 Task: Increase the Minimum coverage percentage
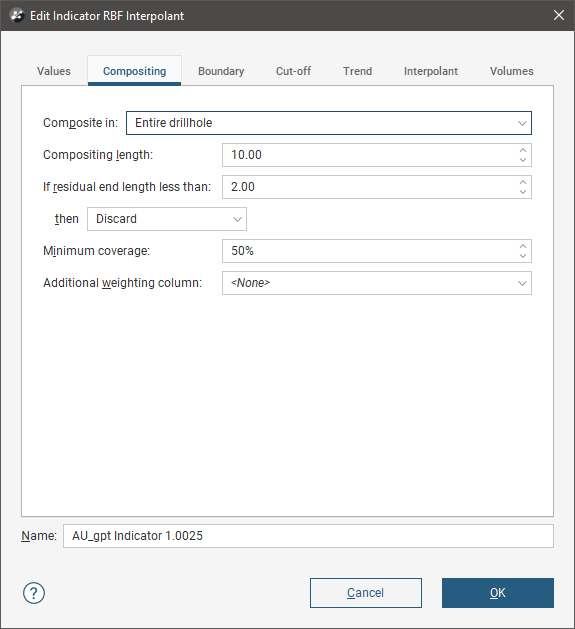[522, 246]
